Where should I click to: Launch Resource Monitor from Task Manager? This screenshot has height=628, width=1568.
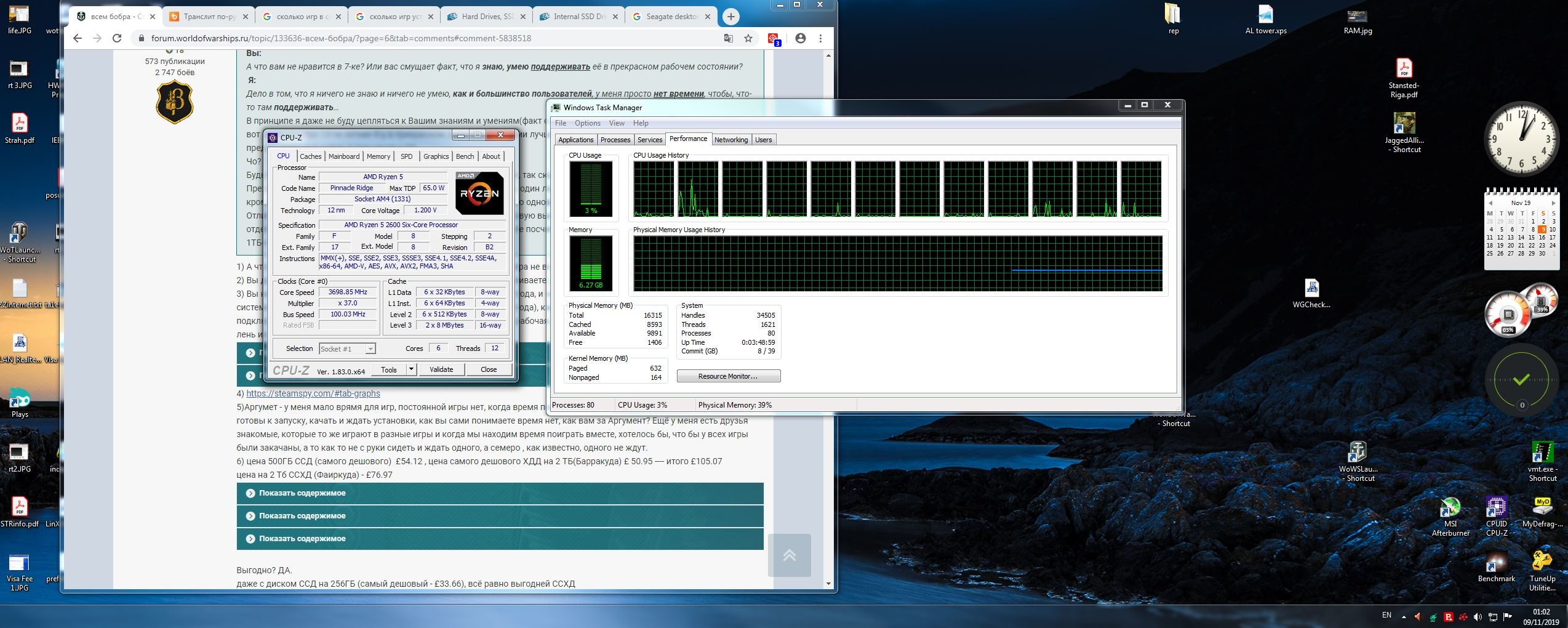[x=728, y=376]
